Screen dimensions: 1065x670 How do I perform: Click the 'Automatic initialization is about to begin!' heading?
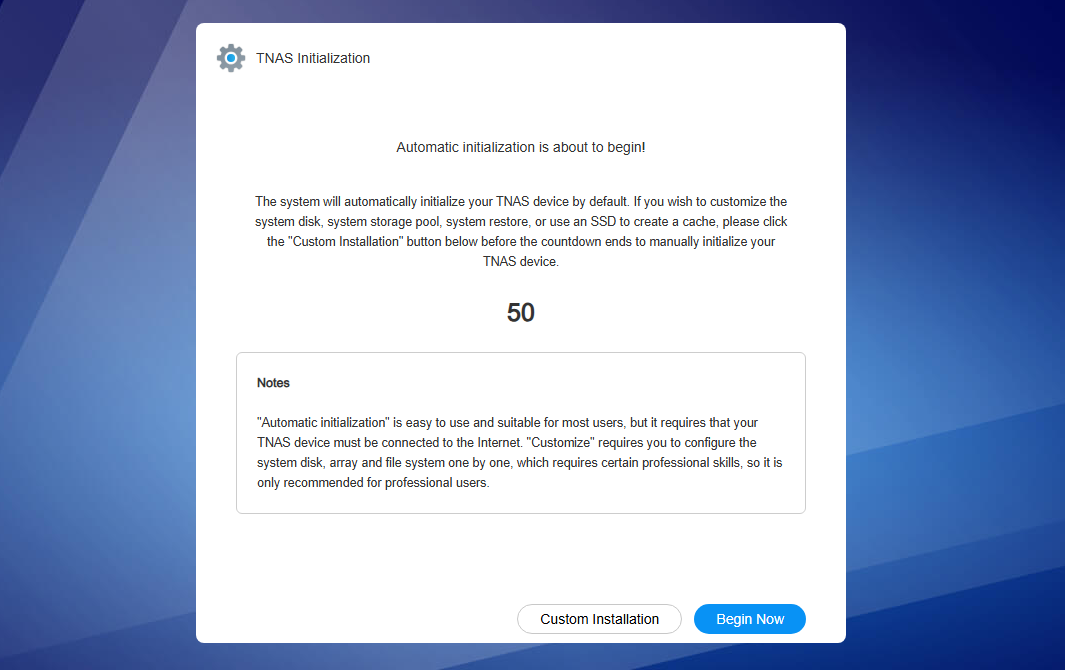coord(520,147)
